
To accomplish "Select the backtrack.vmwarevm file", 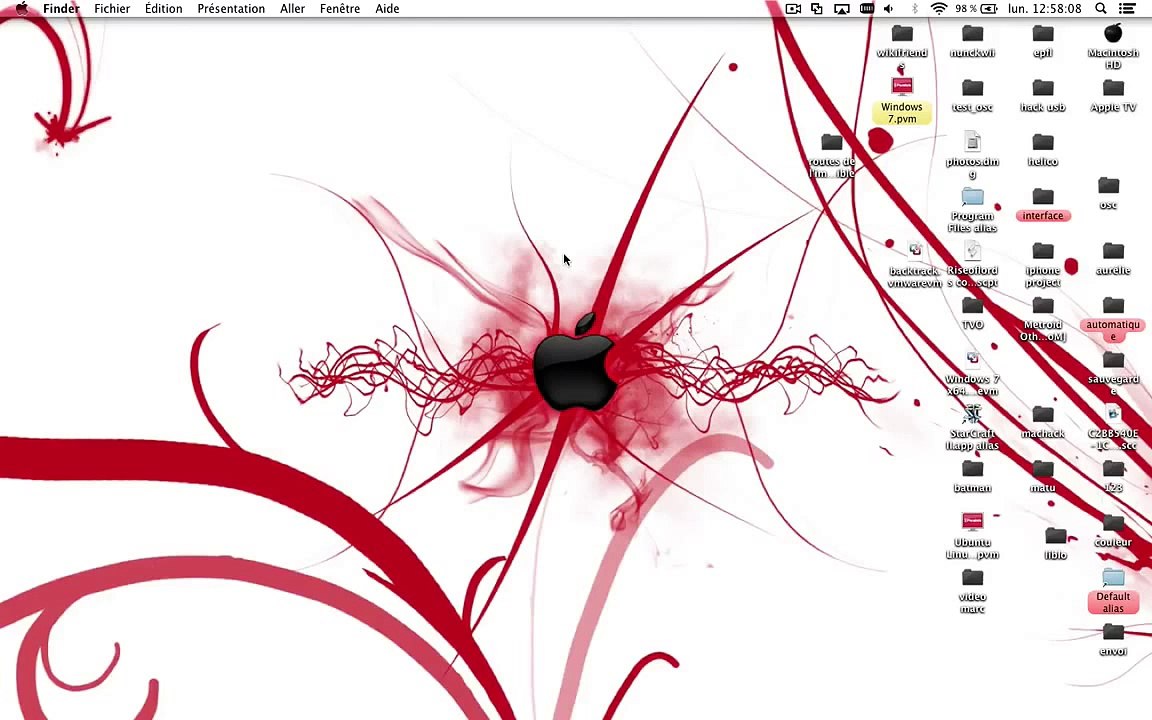I will pos(915,250).
